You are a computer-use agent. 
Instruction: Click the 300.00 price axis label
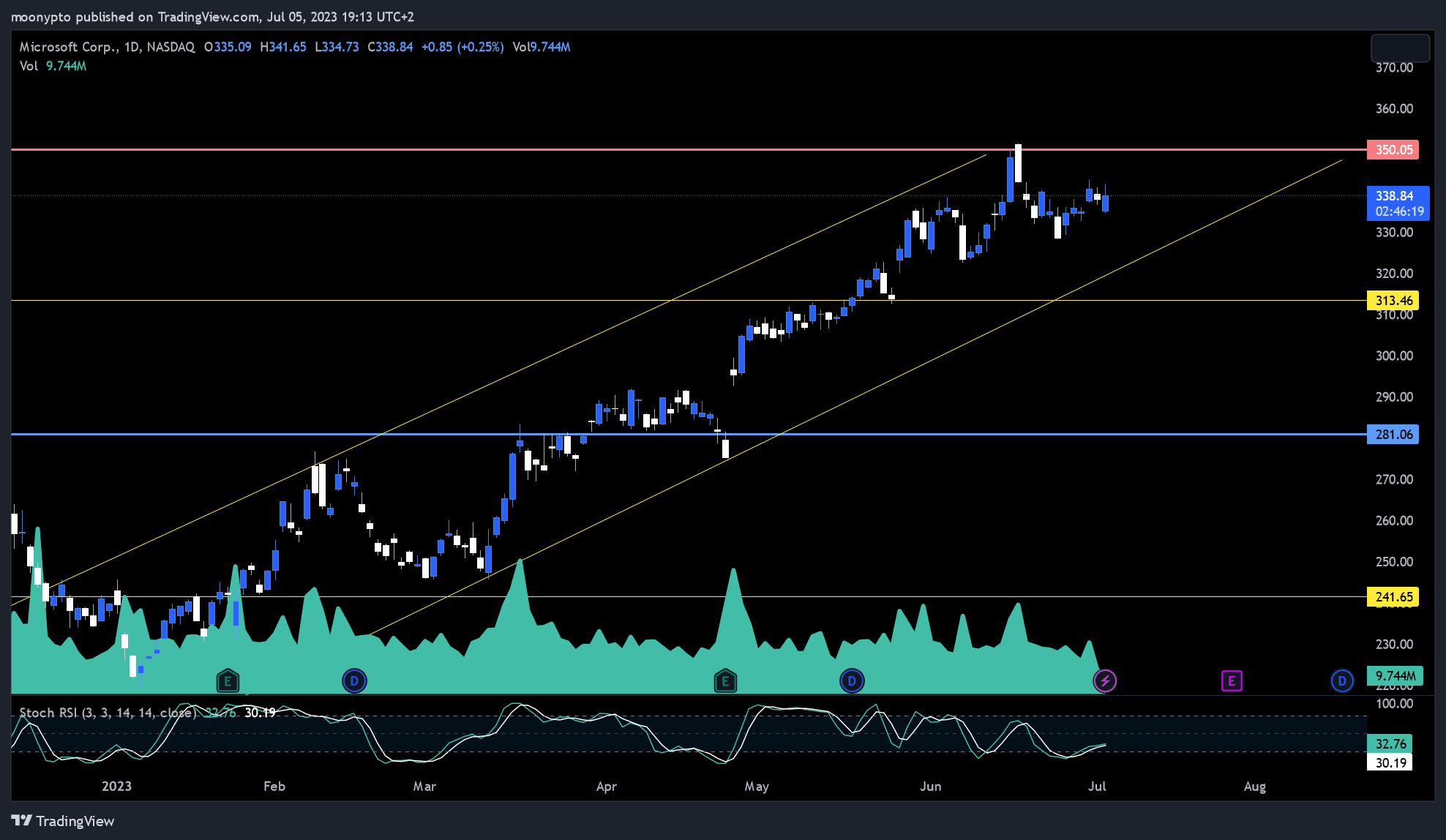[x=1394, y=356]
